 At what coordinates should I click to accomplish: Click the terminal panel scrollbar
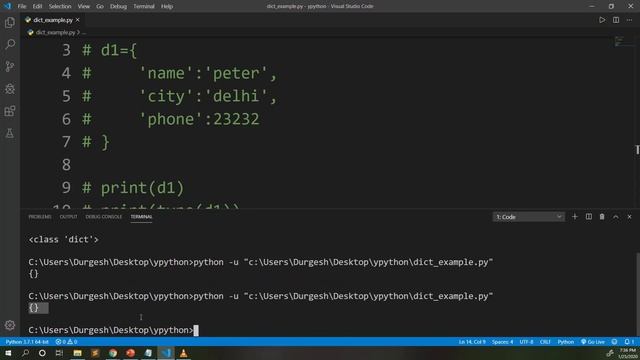tap(637, 294)
